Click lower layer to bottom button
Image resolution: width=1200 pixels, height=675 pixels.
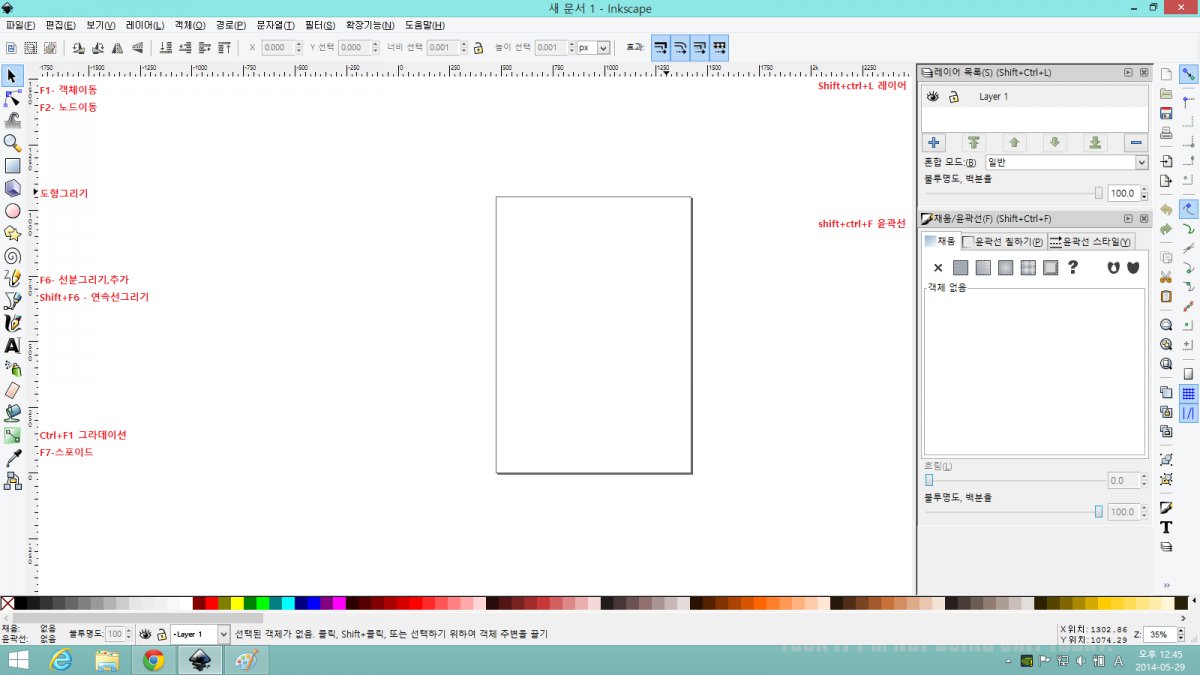(x=1095, y=142)
